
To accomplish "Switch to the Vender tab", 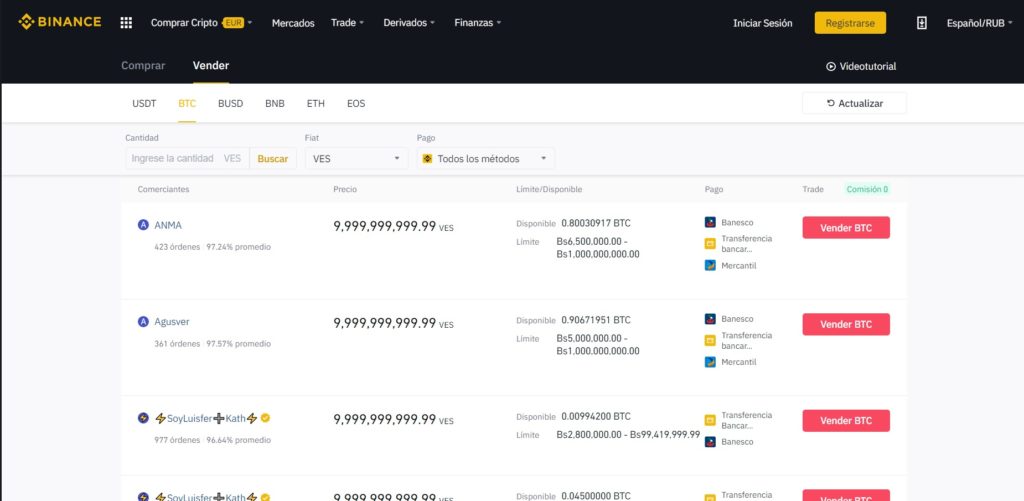I will [211, 65].
